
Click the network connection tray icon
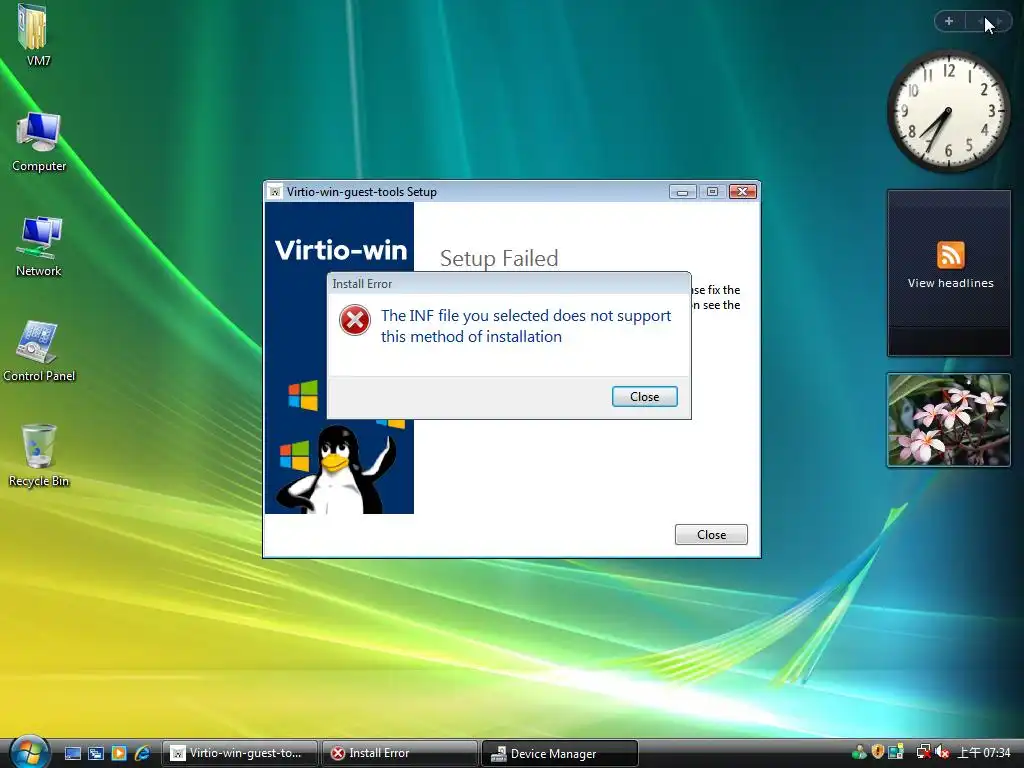click(923, 752)
